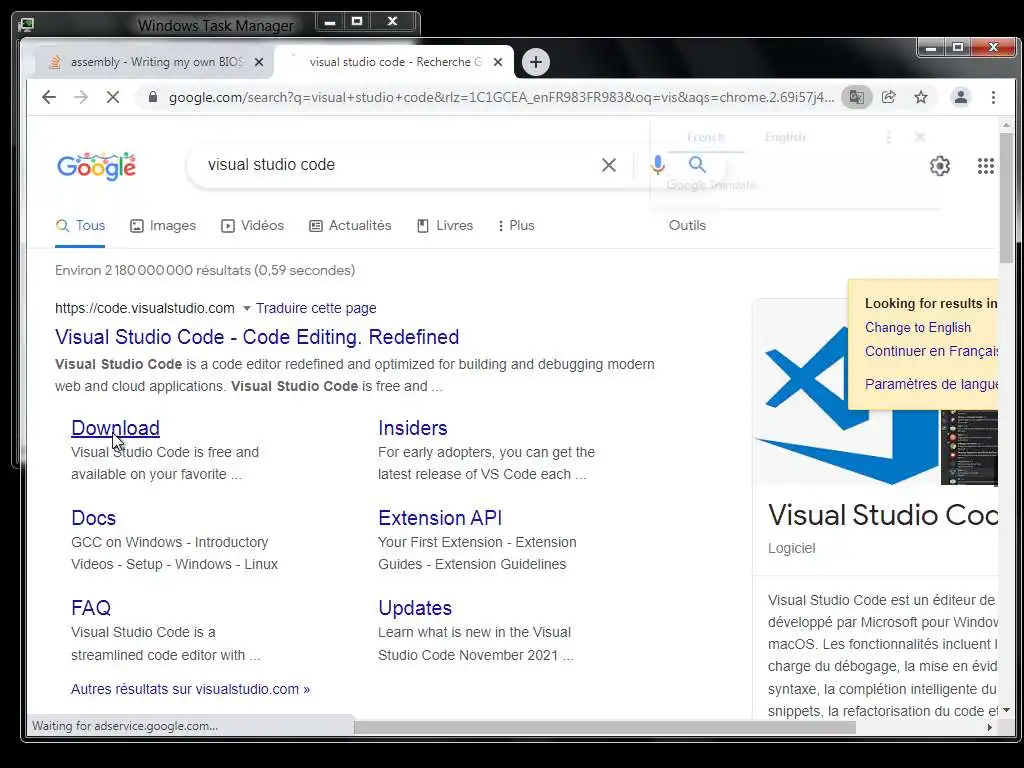Click the scroll right arrow

click(989, 727)
